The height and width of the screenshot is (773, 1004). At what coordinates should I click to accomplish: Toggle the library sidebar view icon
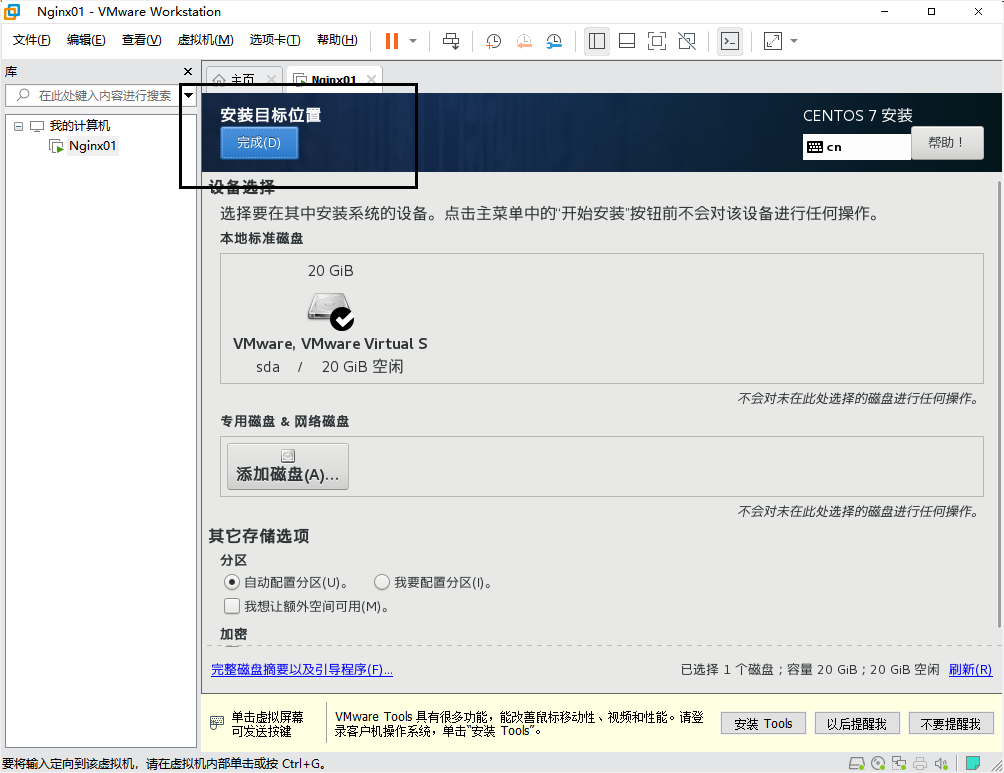point(597,41)
